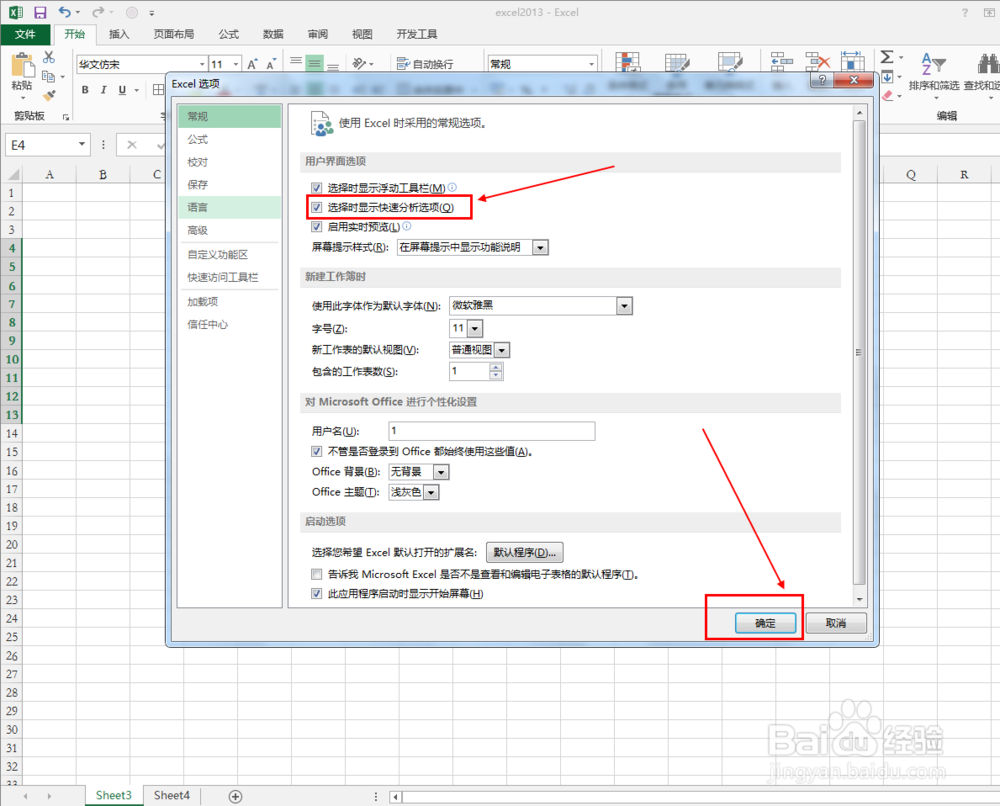
Task: Open the default font 微软雅黑 dropdown
Action: point(624,306)
